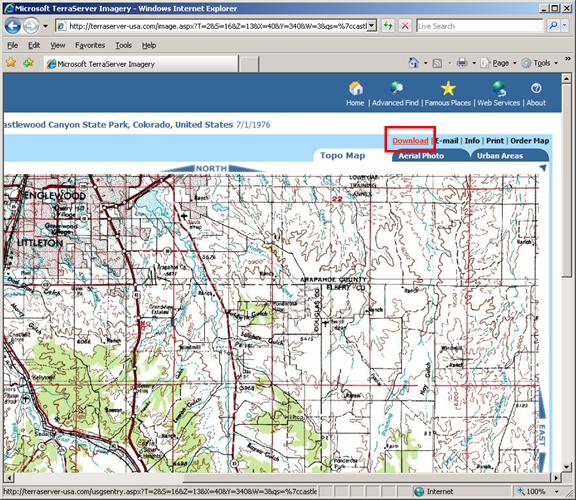The image size is (576, 500).
Task: Open the Favorites menu
Action: point(90,45)
